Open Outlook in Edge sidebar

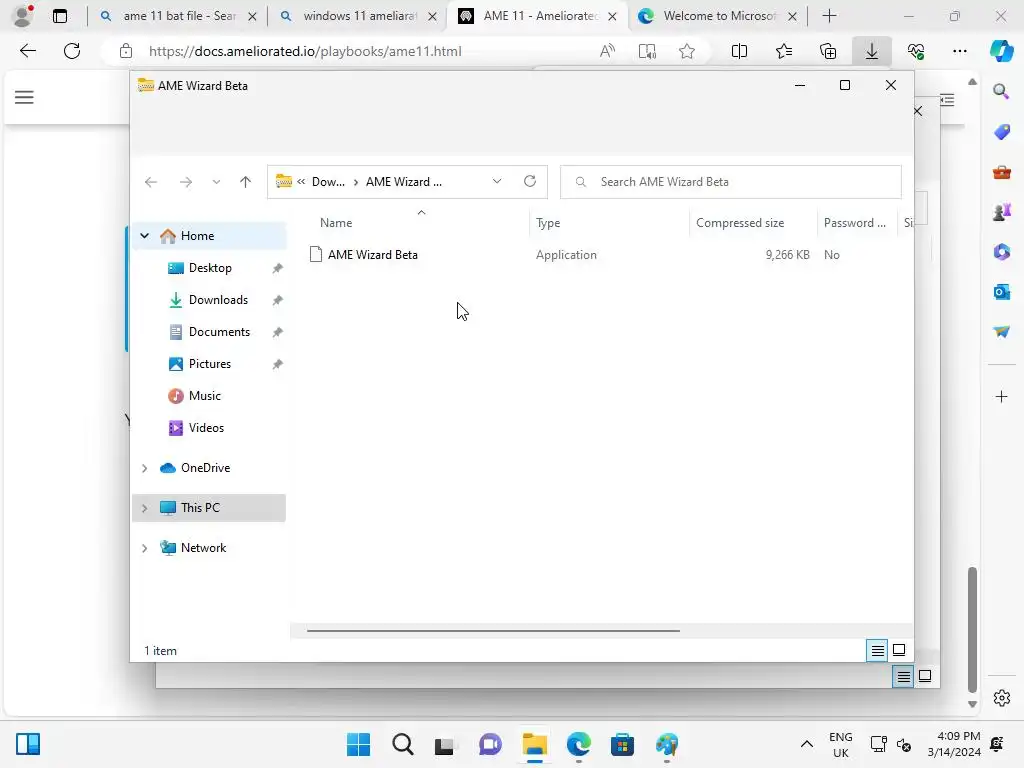tap(1001, 292)
